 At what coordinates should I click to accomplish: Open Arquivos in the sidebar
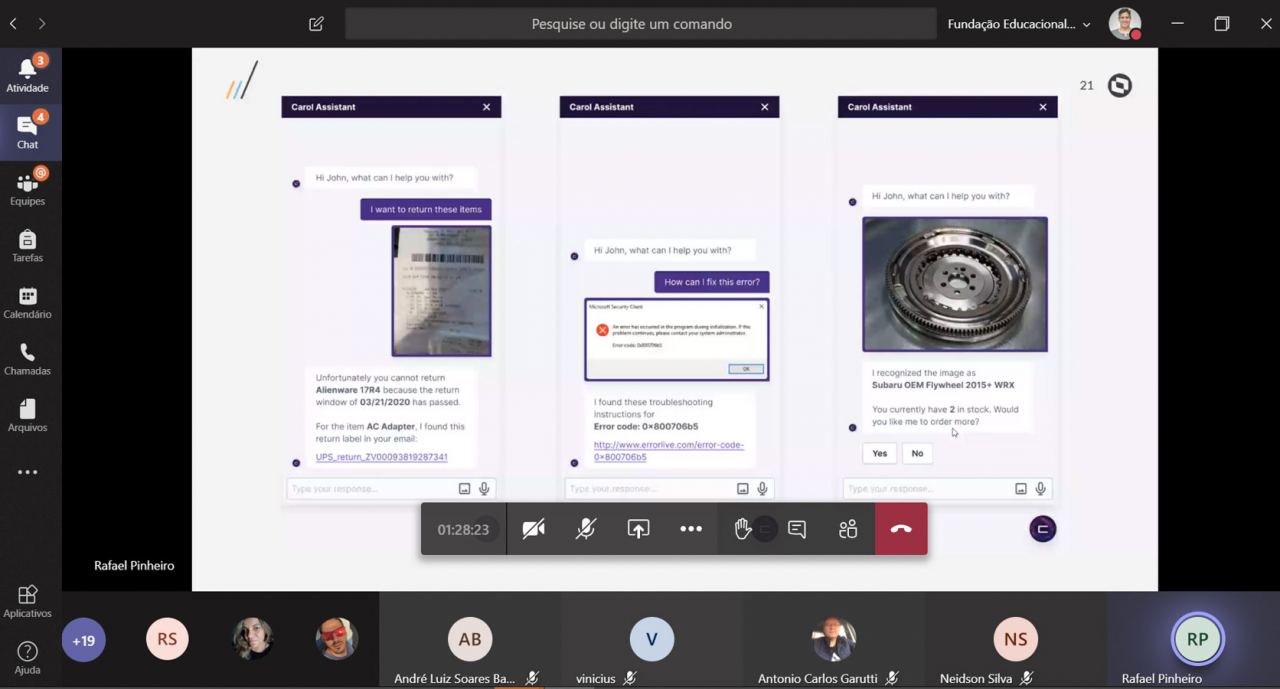(28, 415)
